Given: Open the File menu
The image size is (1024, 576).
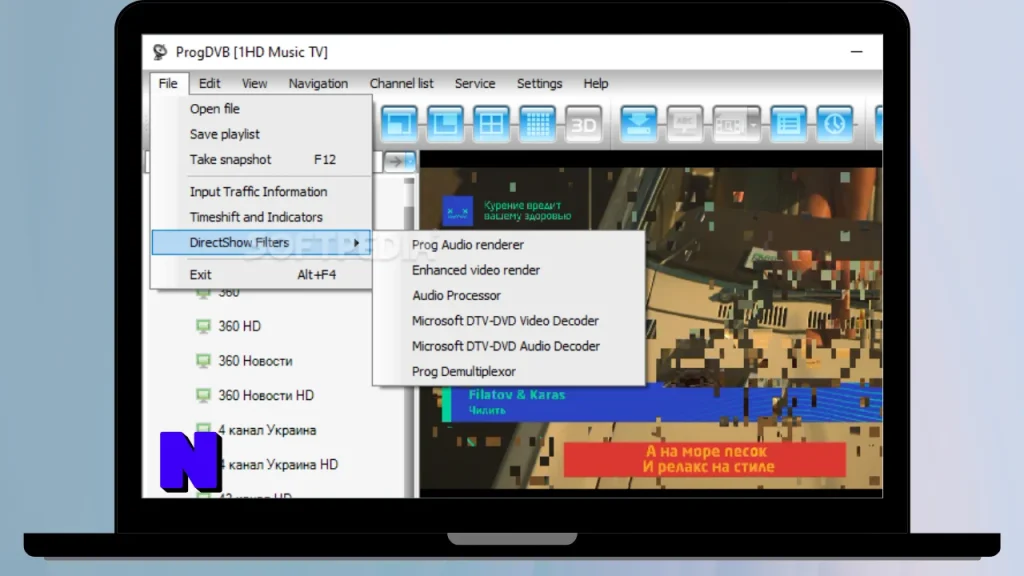Looking at the screenshot, I should pos(168,84).
